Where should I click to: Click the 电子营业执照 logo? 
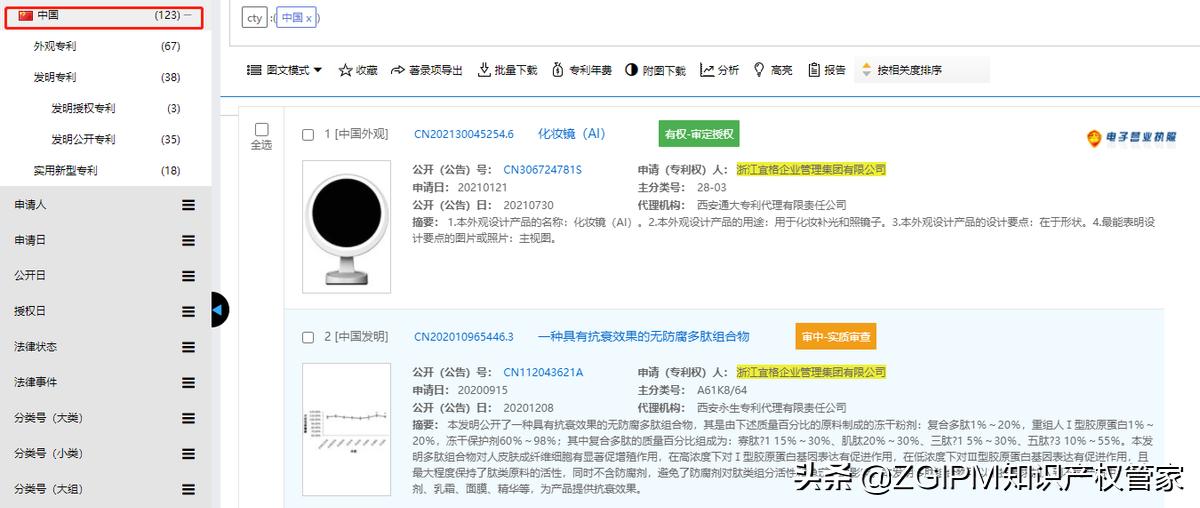[x=1134, y=138]
